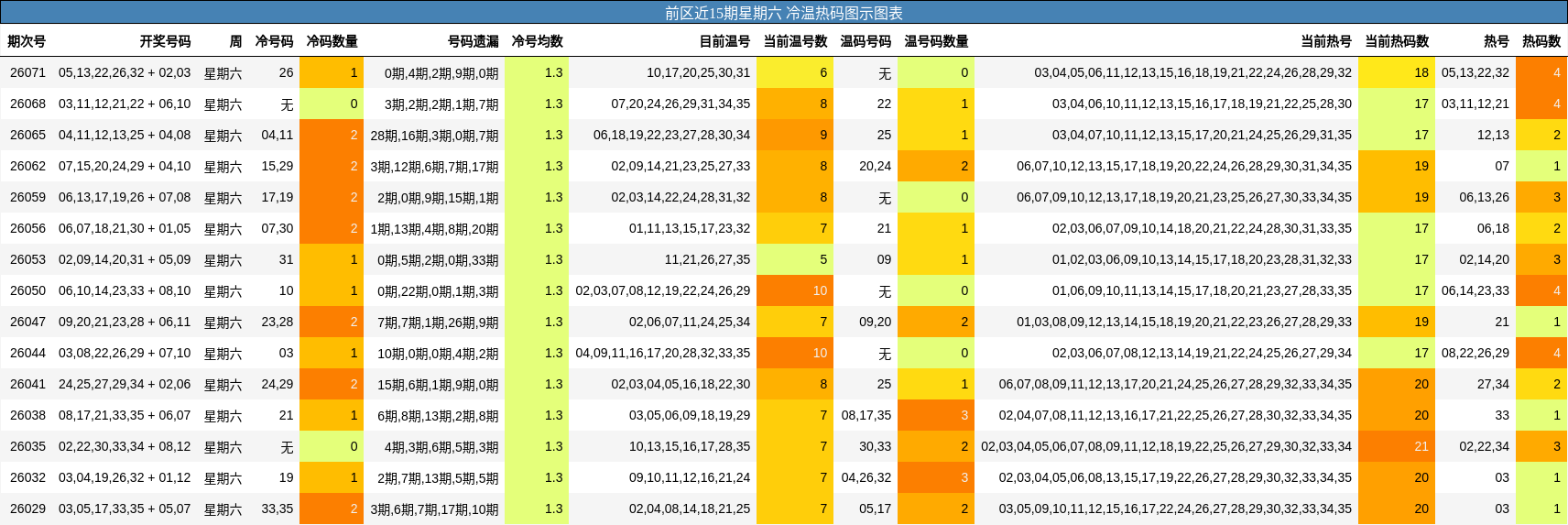Viewport: 1568px width, 525px height.
Task: Click hot numbers list in row 26071
Action: pyautogui.click(x=1192, y=72)
